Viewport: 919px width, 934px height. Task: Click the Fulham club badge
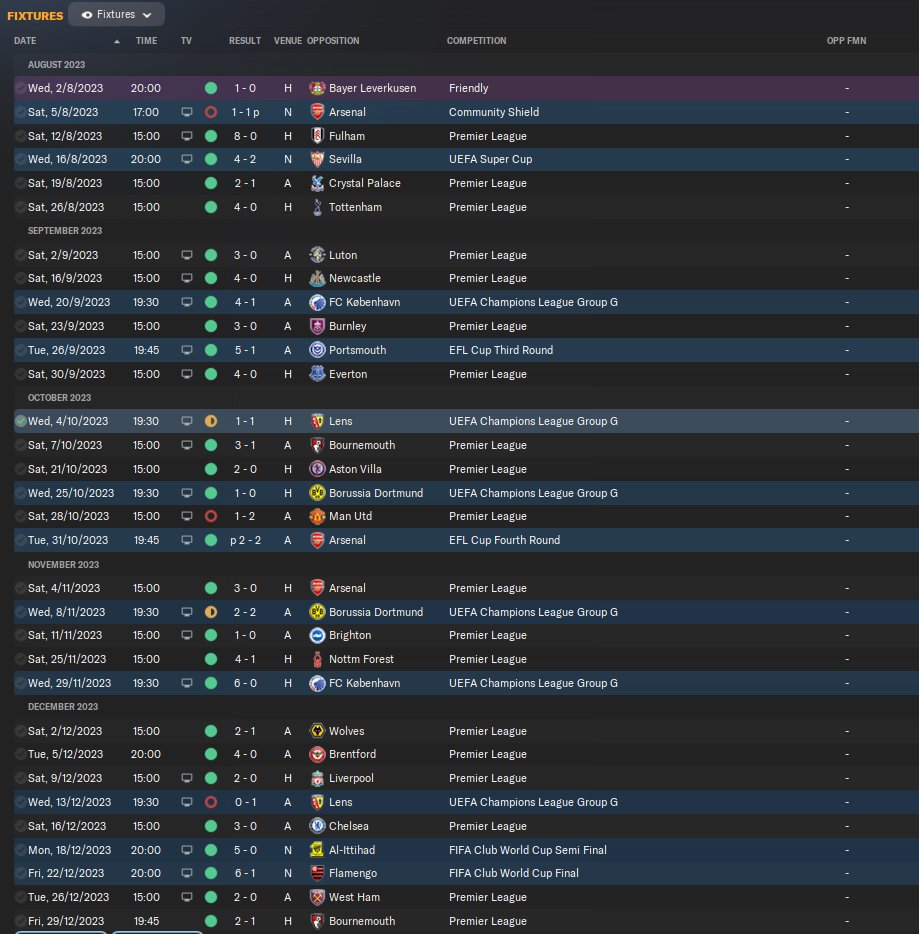pyautogui.click(x=317, y=136)
